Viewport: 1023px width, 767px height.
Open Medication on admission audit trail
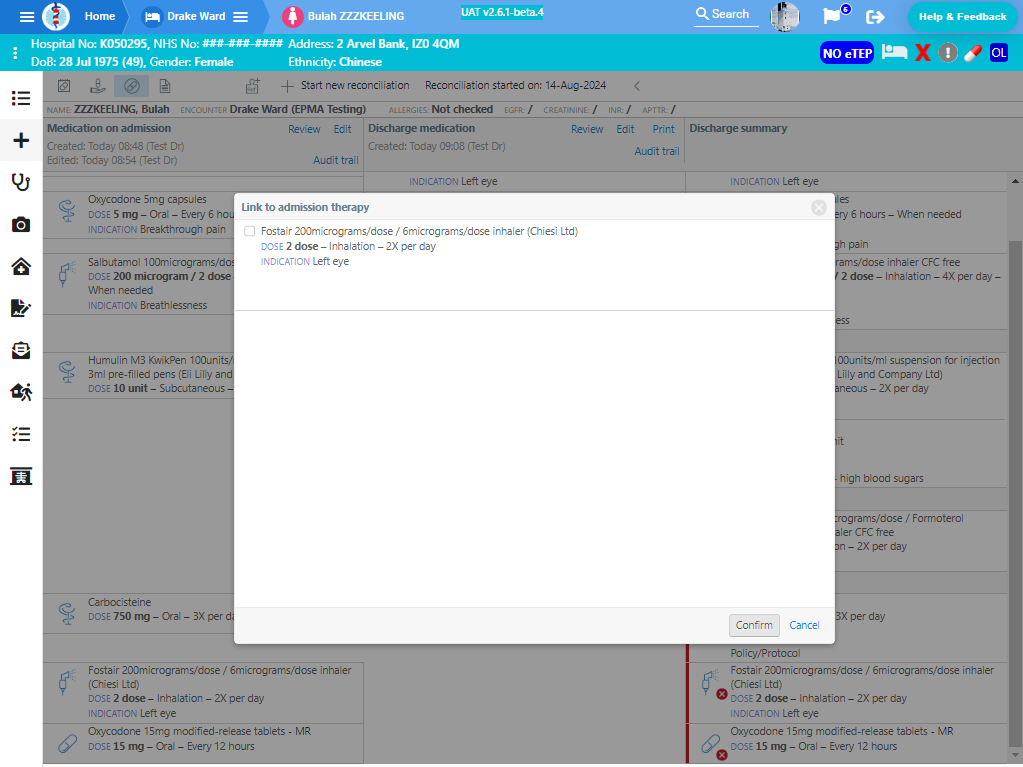(x=335, y=160)
